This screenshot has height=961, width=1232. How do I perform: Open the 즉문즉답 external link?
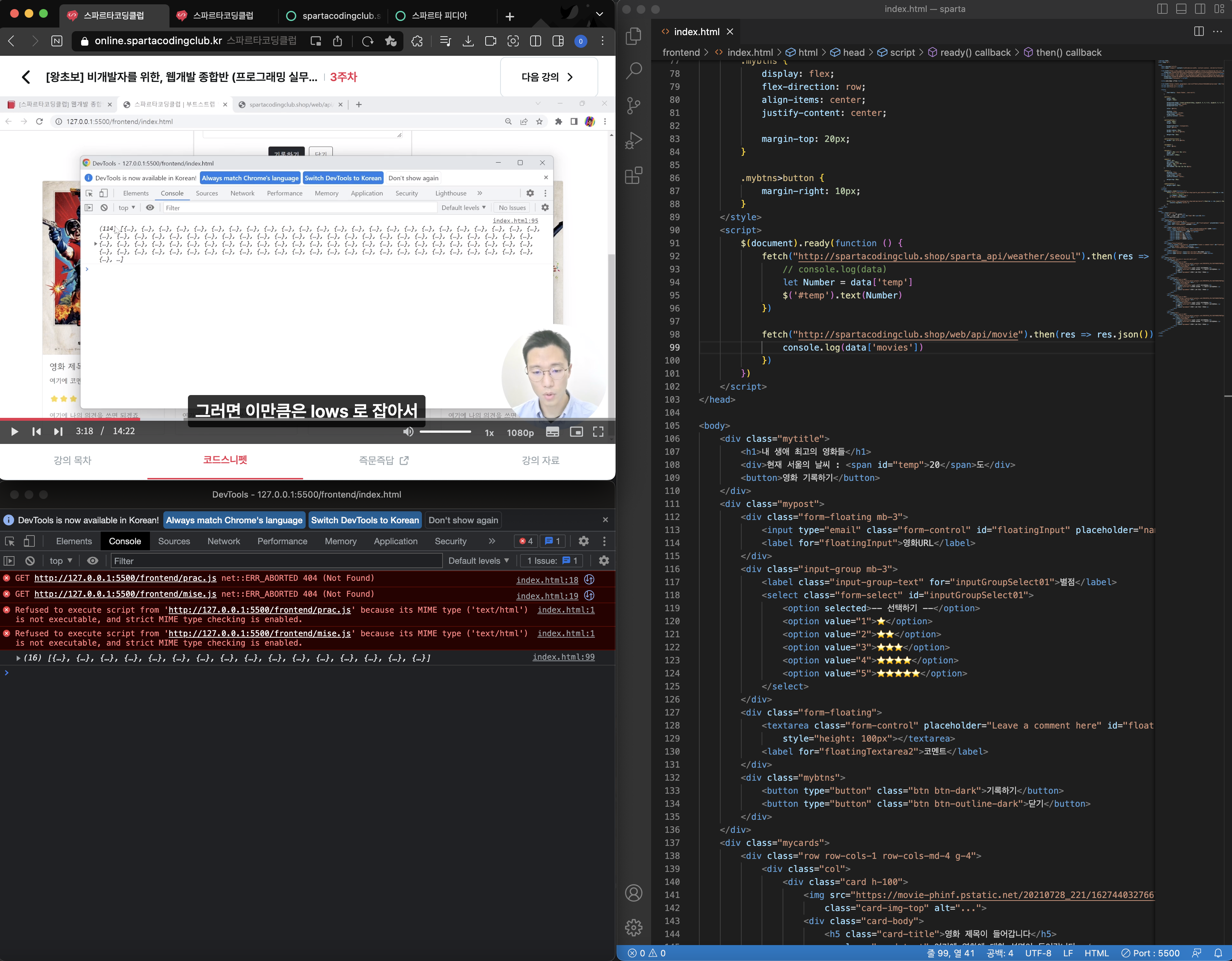click(x=384, y=461)
